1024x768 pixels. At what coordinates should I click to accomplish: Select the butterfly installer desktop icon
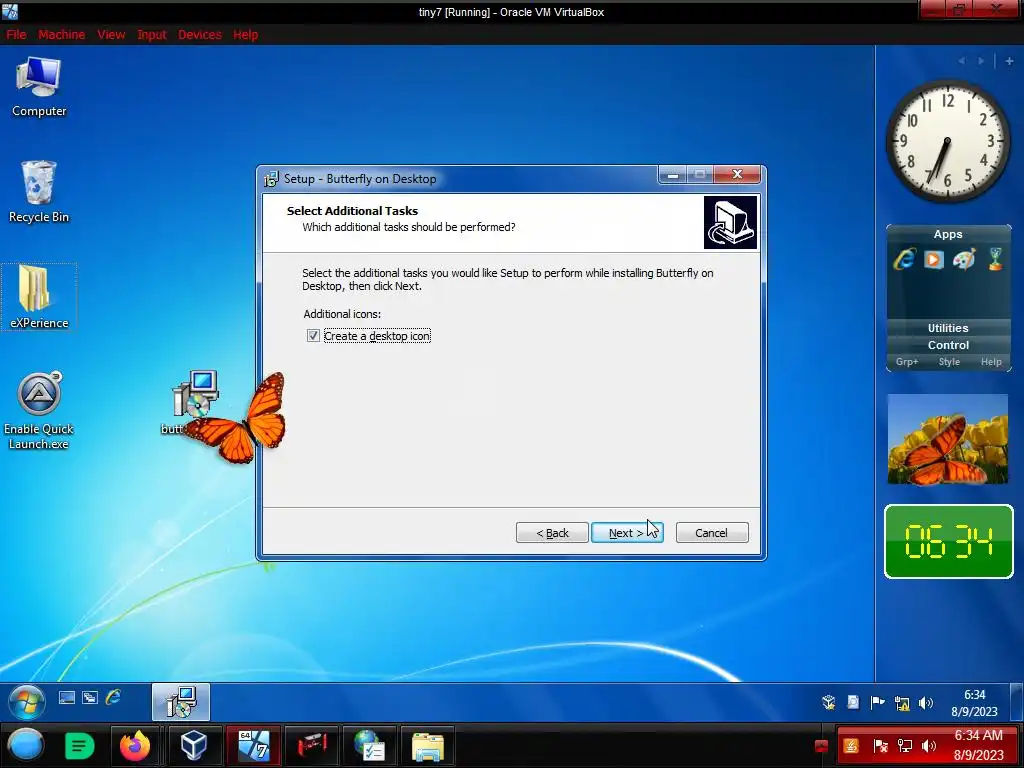click(193, 396)
